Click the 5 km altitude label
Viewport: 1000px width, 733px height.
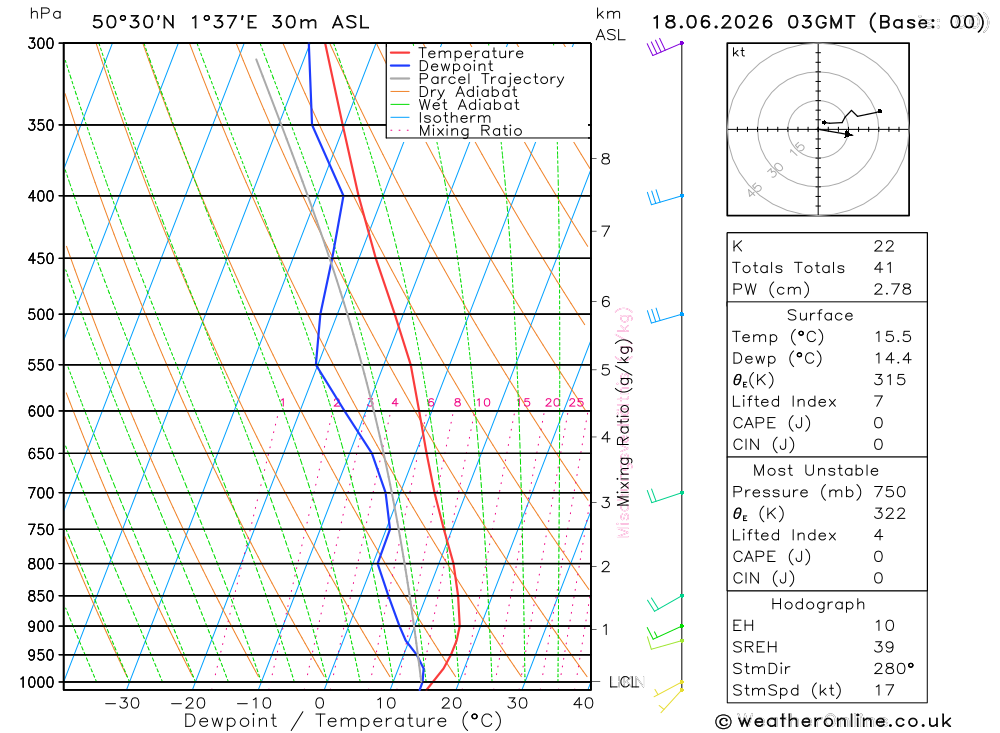pyautogui.click(x=605, y=369)
